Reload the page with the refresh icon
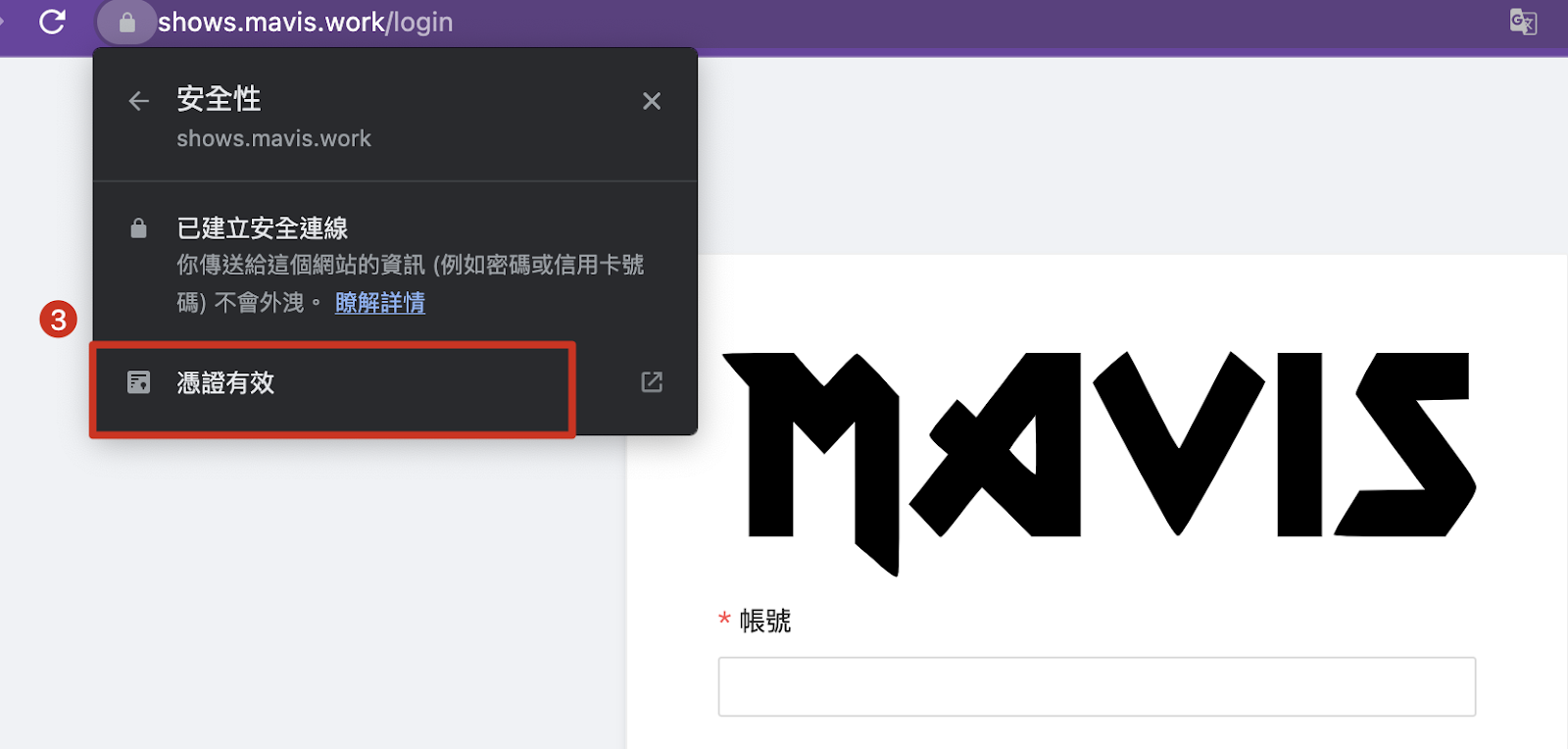Image resolution: width=1568 pixels, height=749 pixels. (x=52, y=22)
